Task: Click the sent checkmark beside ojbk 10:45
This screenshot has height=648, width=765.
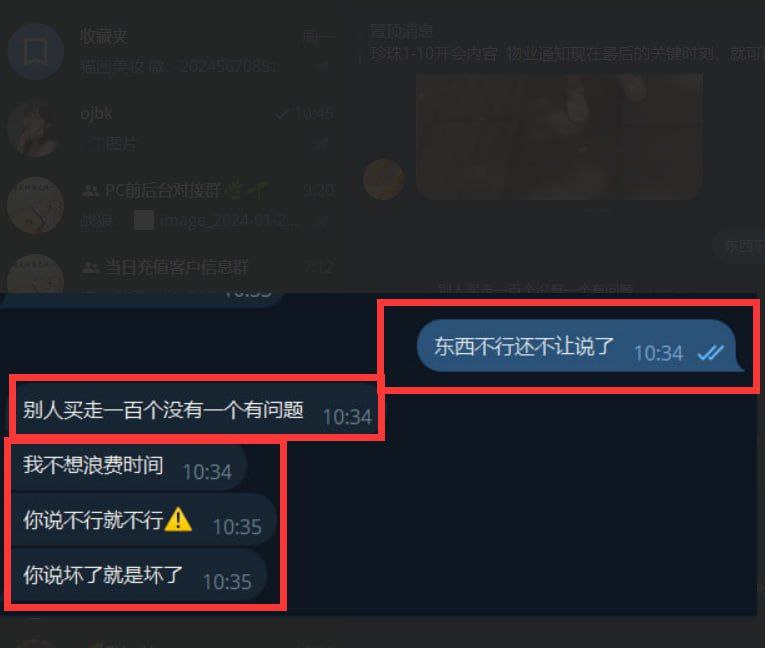Action: 282,114
